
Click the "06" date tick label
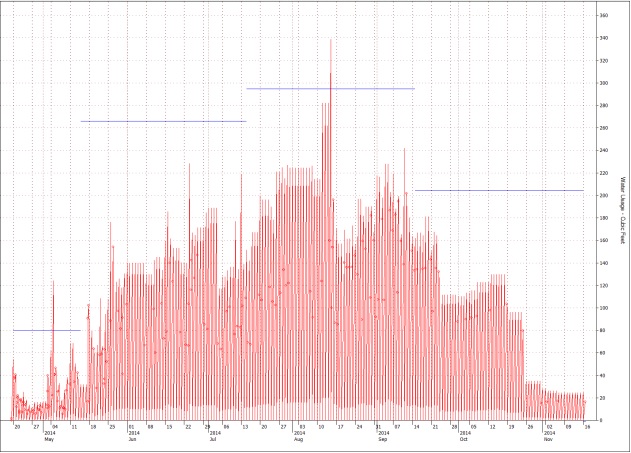226,427
